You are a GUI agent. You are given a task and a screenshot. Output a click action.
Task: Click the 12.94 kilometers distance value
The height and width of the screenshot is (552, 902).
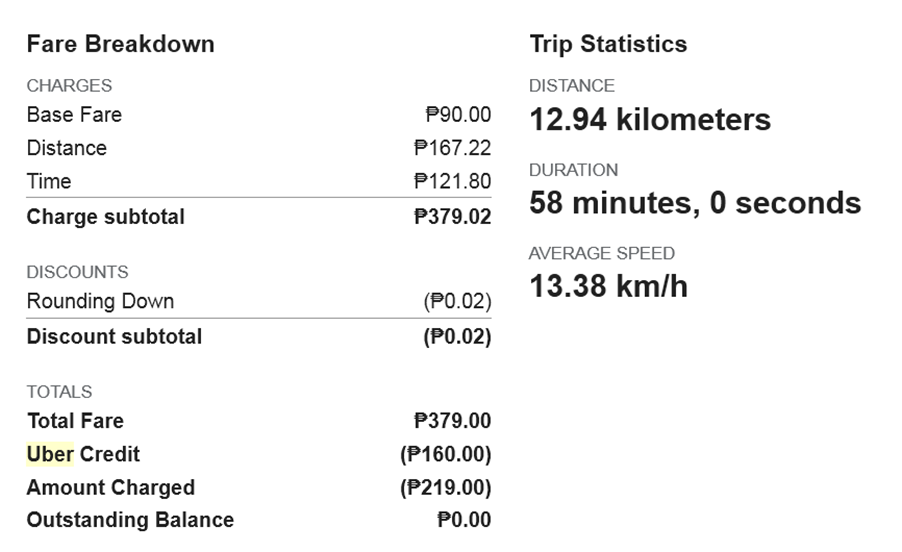pos(650,120)
